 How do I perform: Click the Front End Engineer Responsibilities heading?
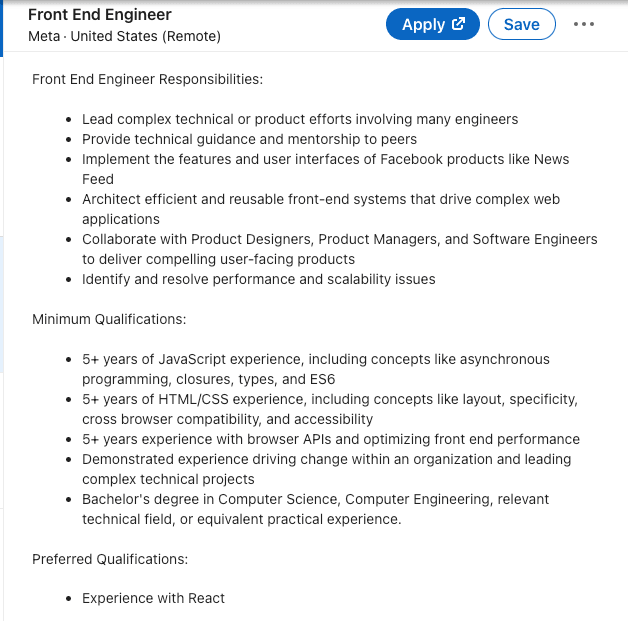(x=148, y=79)
